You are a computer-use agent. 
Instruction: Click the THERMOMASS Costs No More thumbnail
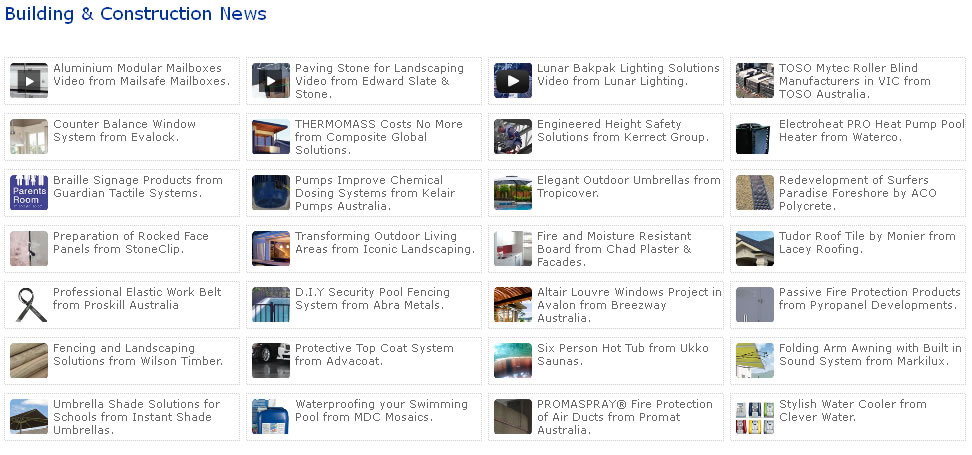[271, 136]
